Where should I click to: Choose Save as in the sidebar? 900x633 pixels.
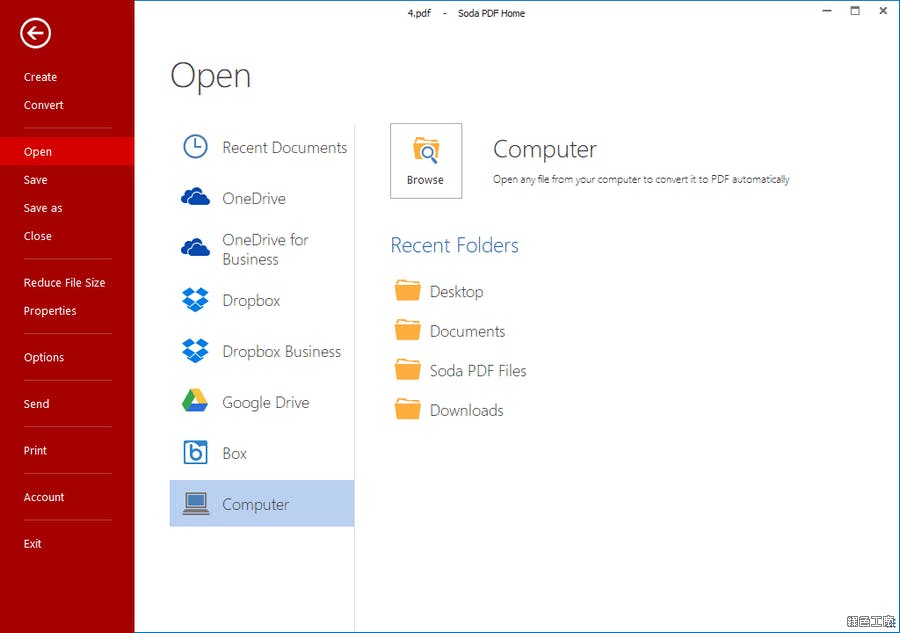[x=43, y=208]
